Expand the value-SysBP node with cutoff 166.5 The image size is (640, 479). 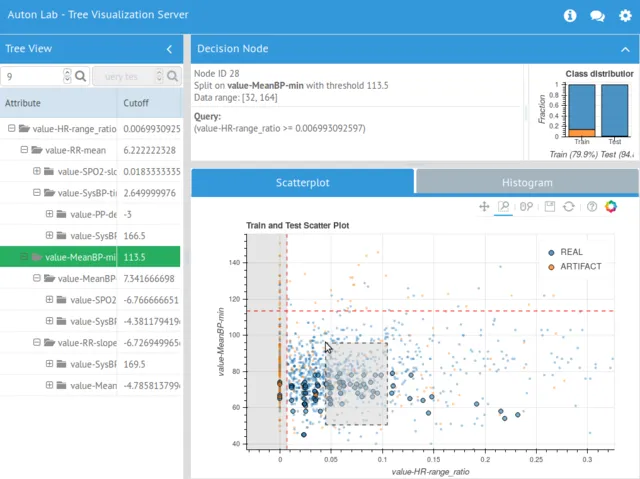[49, 235]
